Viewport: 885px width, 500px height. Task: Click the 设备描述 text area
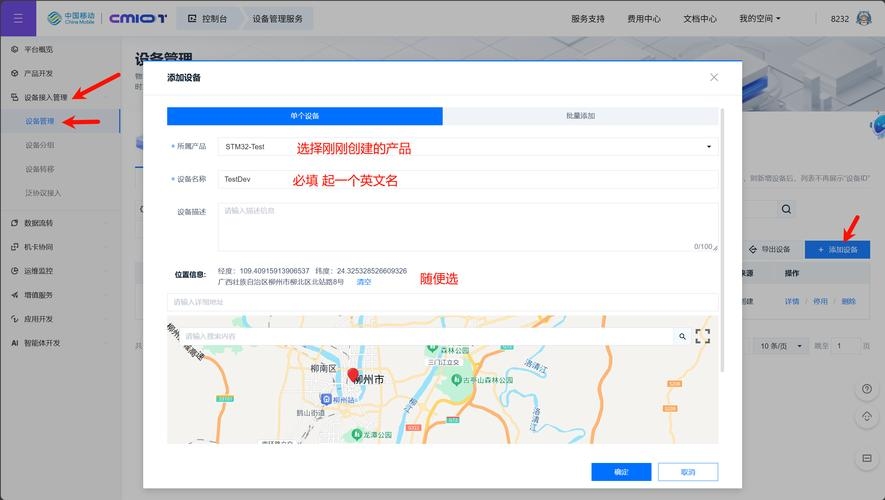pos(468,227)
